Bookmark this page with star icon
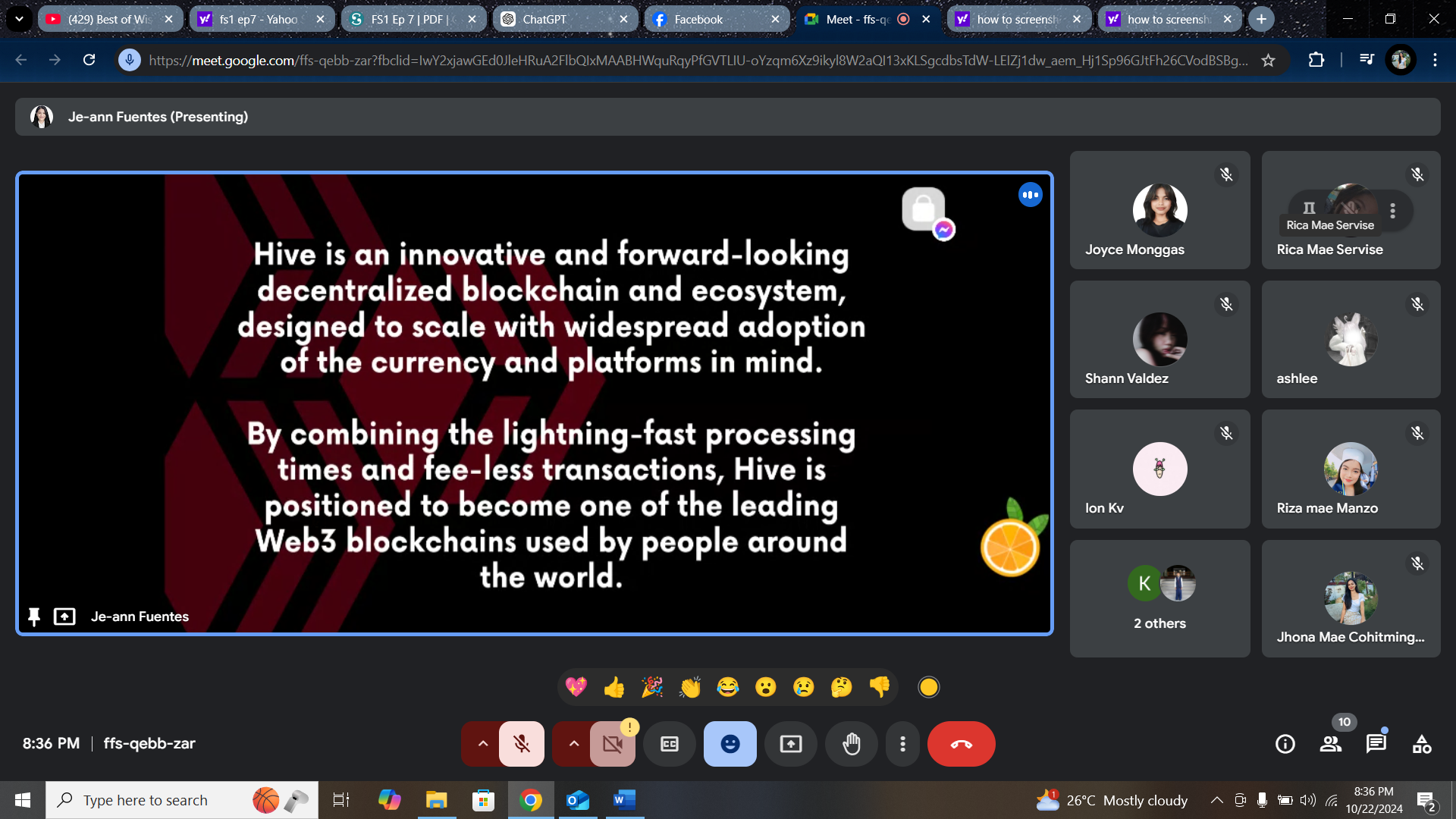The width and height of the screenshot is (1456, 819). [1268, 60]
